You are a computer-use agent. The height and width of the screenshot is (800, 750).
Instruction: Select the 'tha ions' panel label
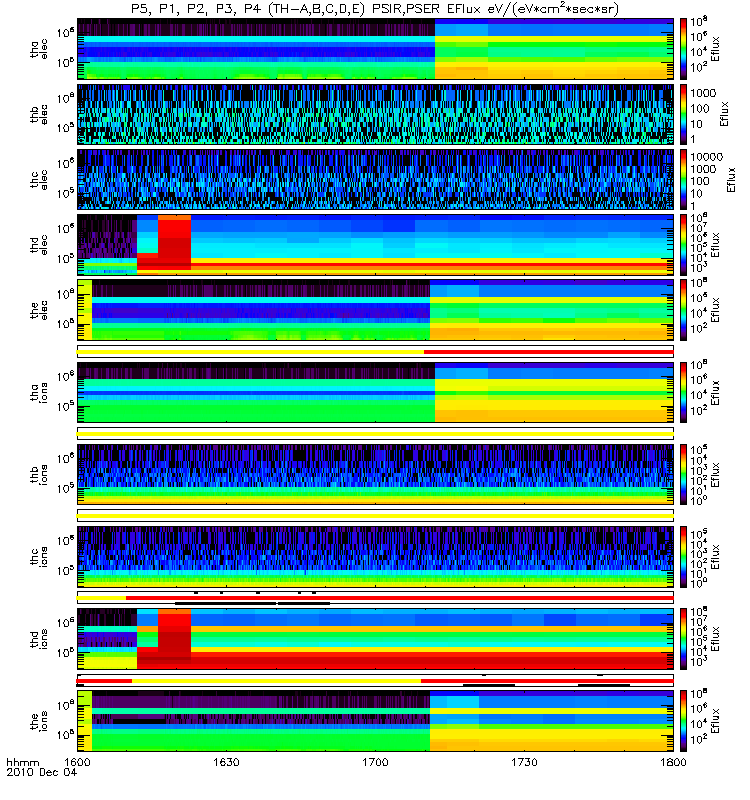click(38, 393)
